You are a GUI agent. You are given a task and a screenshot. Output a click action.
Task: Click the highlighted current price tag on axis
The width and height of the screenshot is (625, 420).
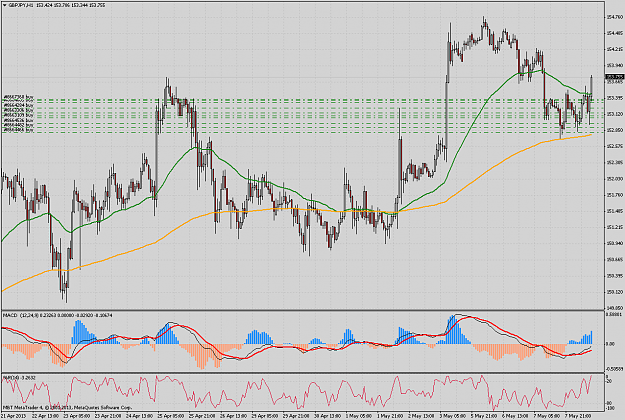point(614,77)
